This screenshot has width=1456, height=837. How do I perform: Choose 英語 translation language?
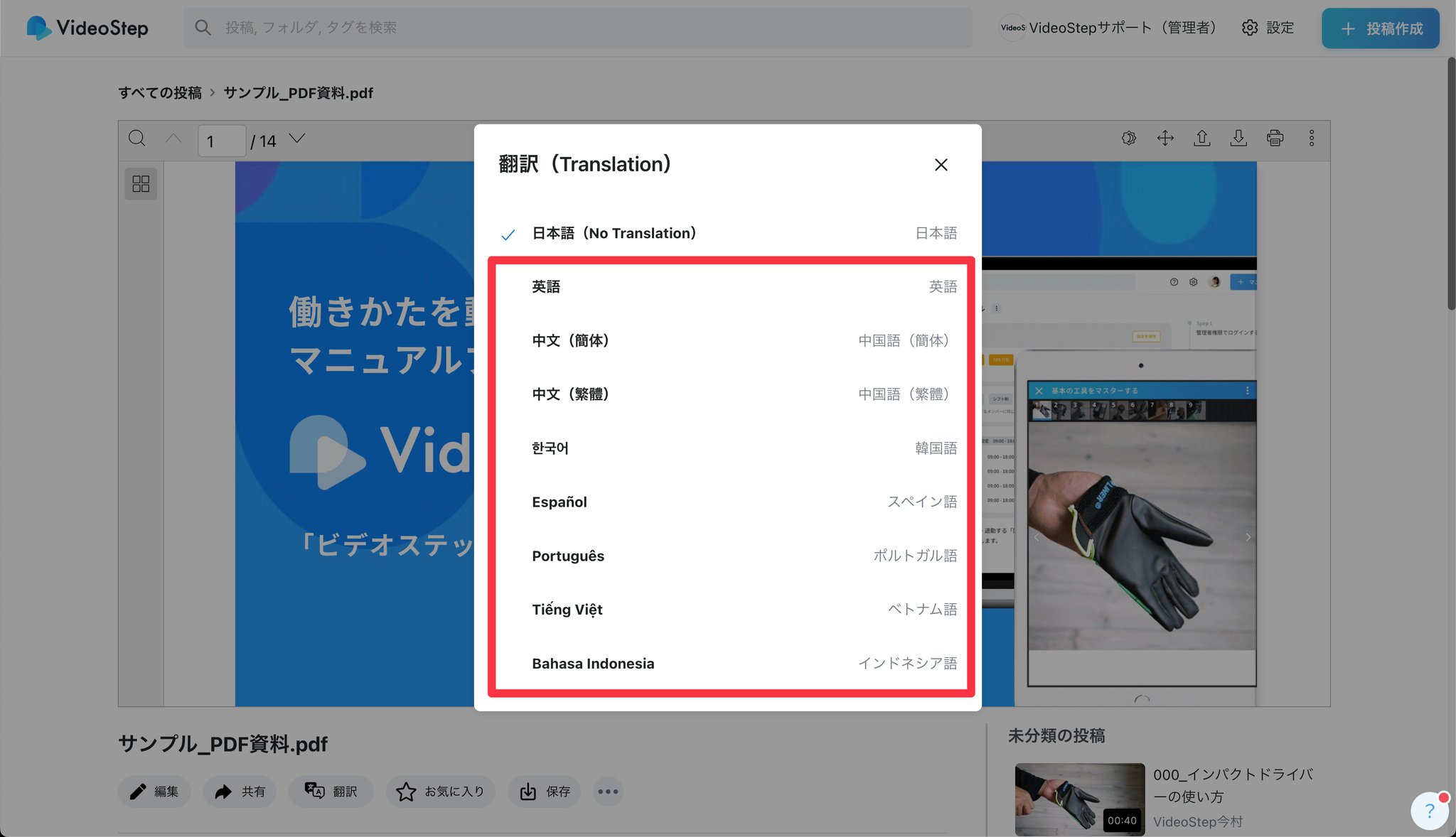[x=729, y=286]
